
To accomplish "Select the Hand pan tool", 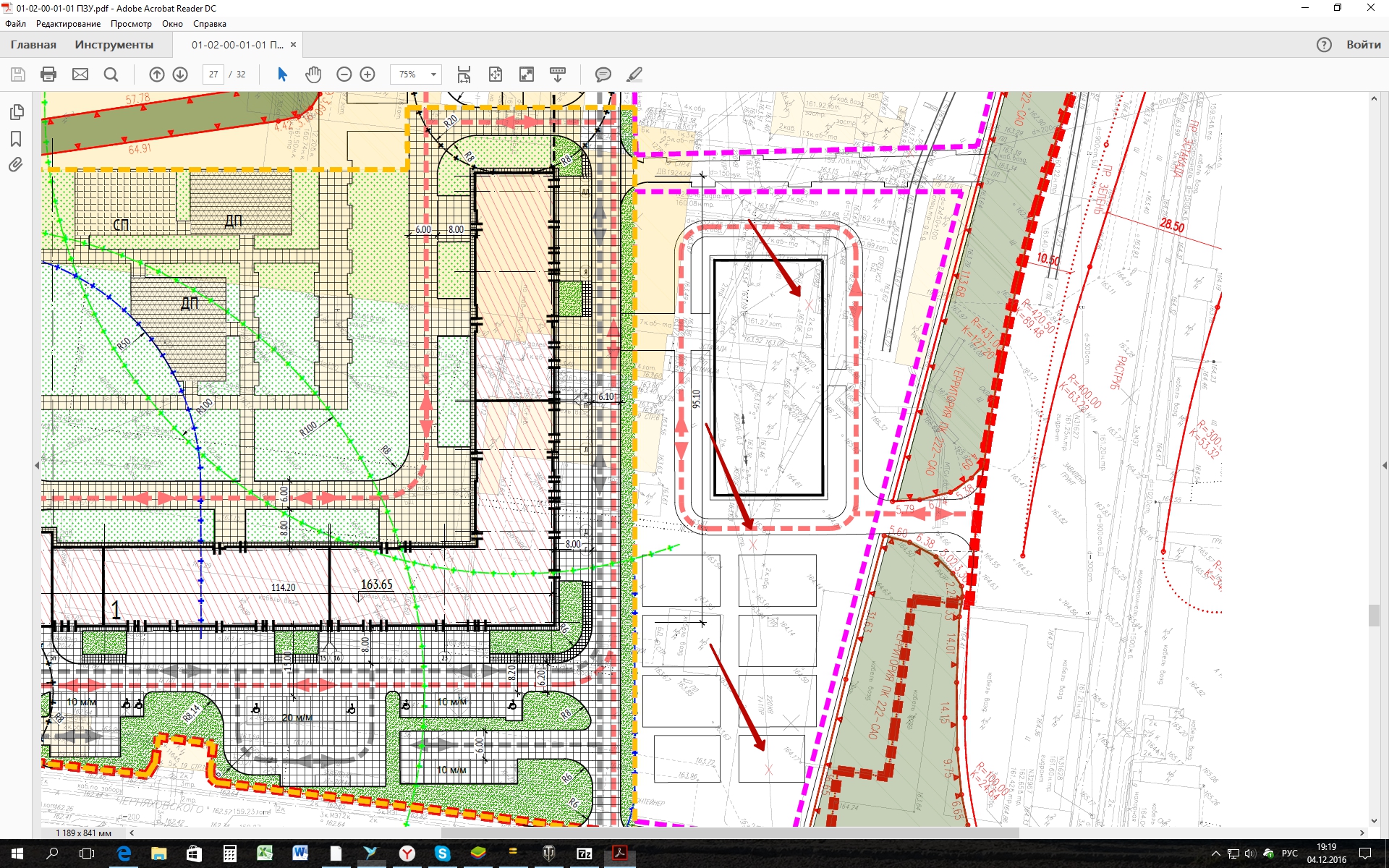I will 313,75.
